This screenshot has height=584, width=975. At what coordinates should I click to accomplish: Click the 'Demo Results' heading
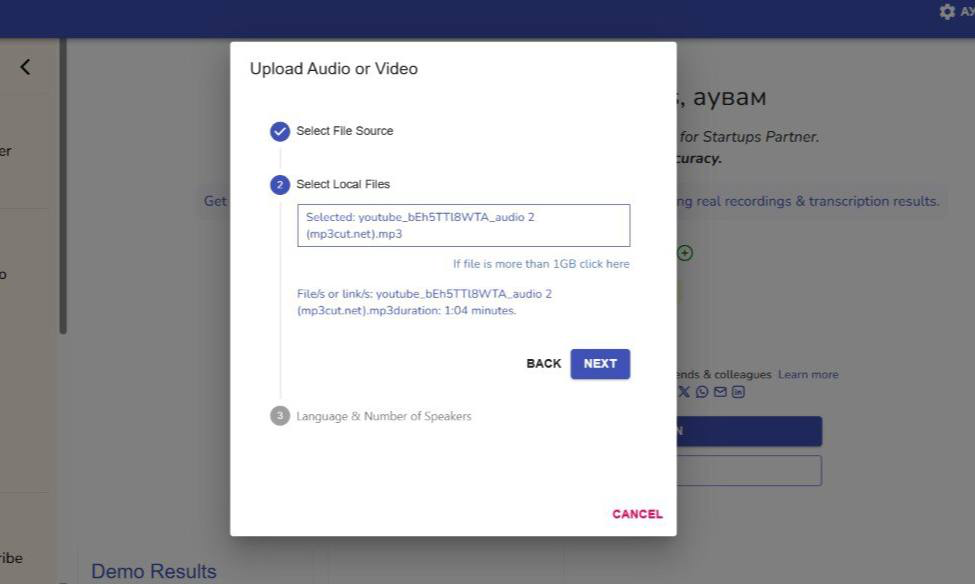coord(154,571)
